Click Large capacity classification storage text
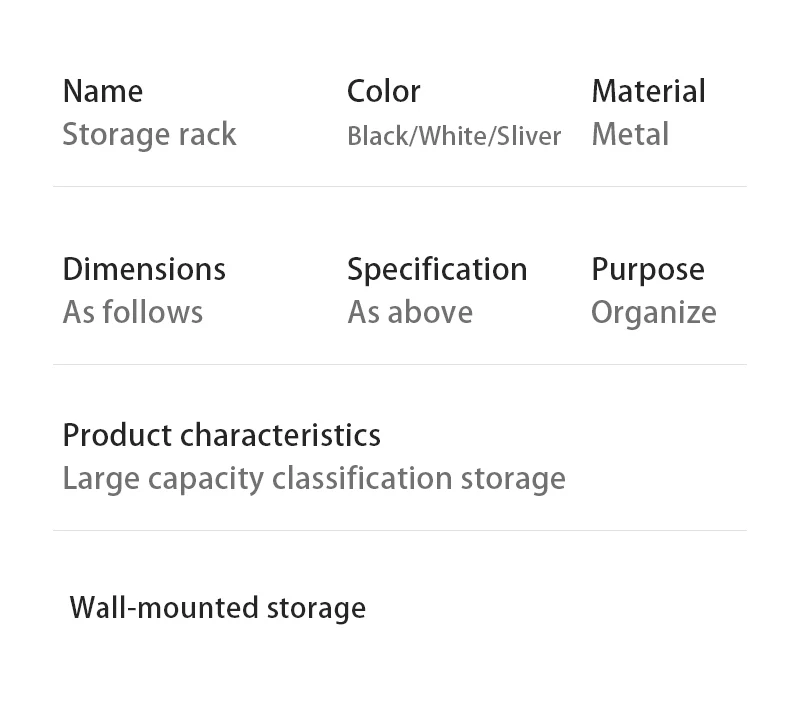 (314, 478)
